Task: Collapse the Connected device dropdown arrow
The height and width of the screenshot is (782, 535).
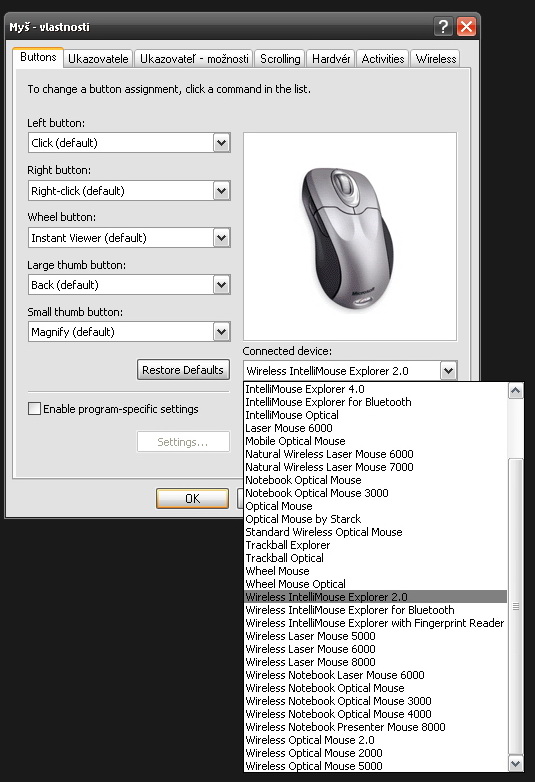Action: point(448,371)
